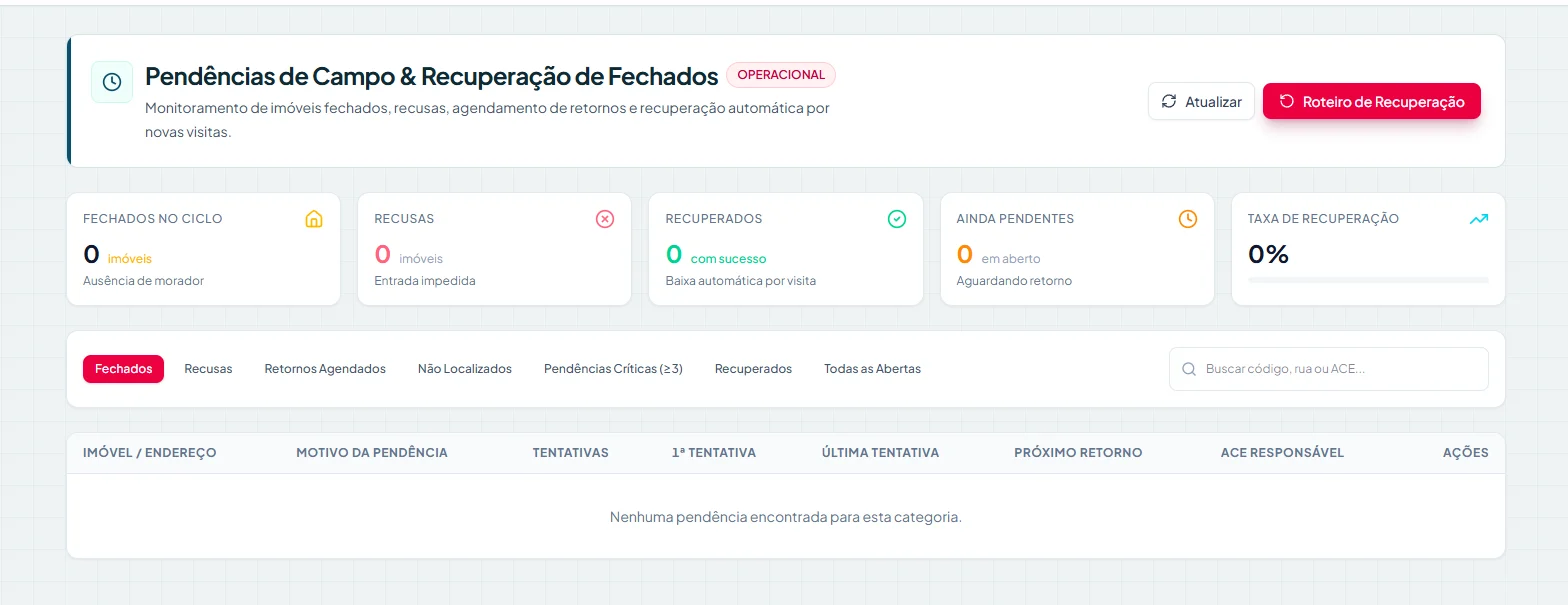1568x605 pixels.
Task: Click the IMÓVEL / ENDEREÇO column header
Action: pyautogui.click(x=149, y=453)
